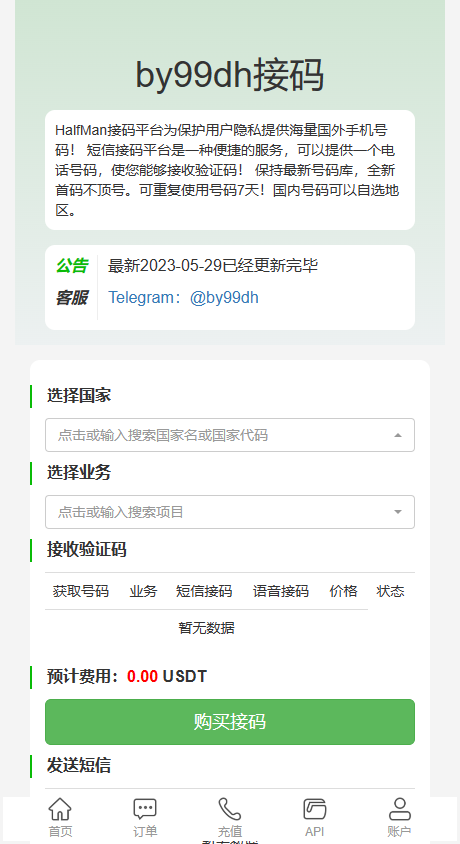
Task: Open the API wallet icon
Action: click(315, 809)
